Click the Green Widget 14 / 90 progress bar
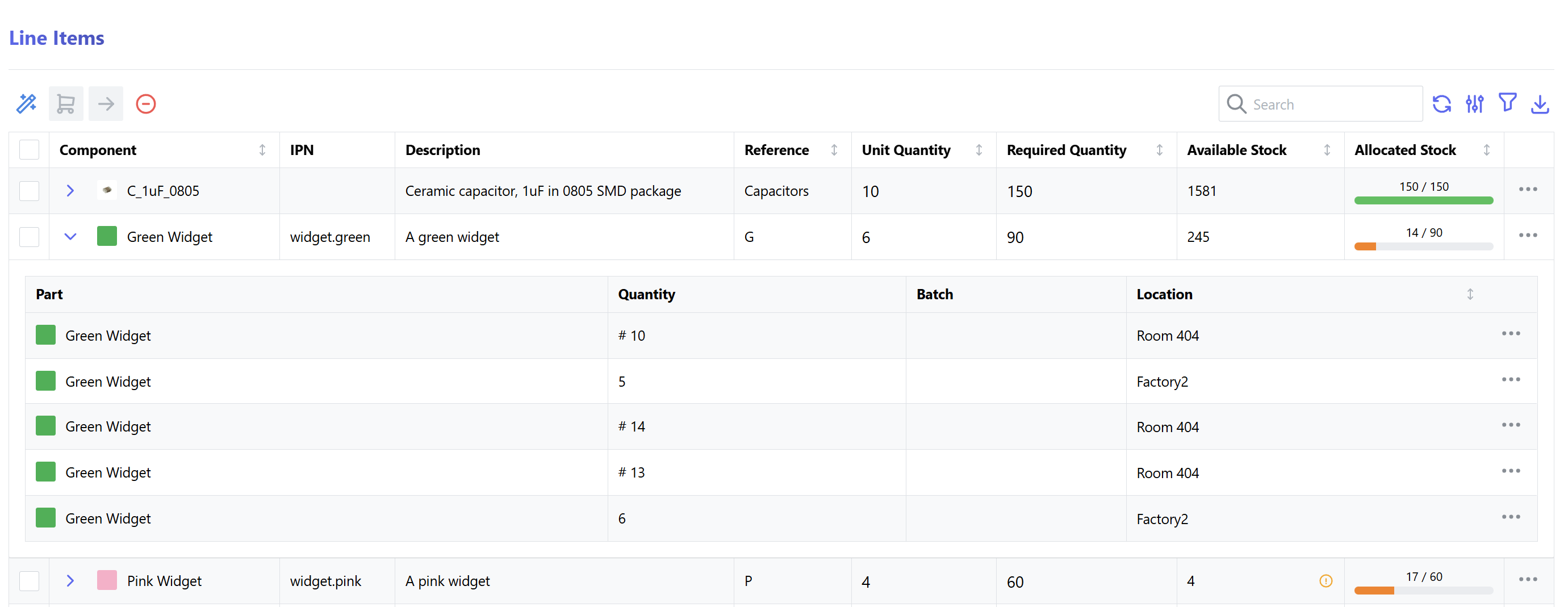 pos(1423,246)
